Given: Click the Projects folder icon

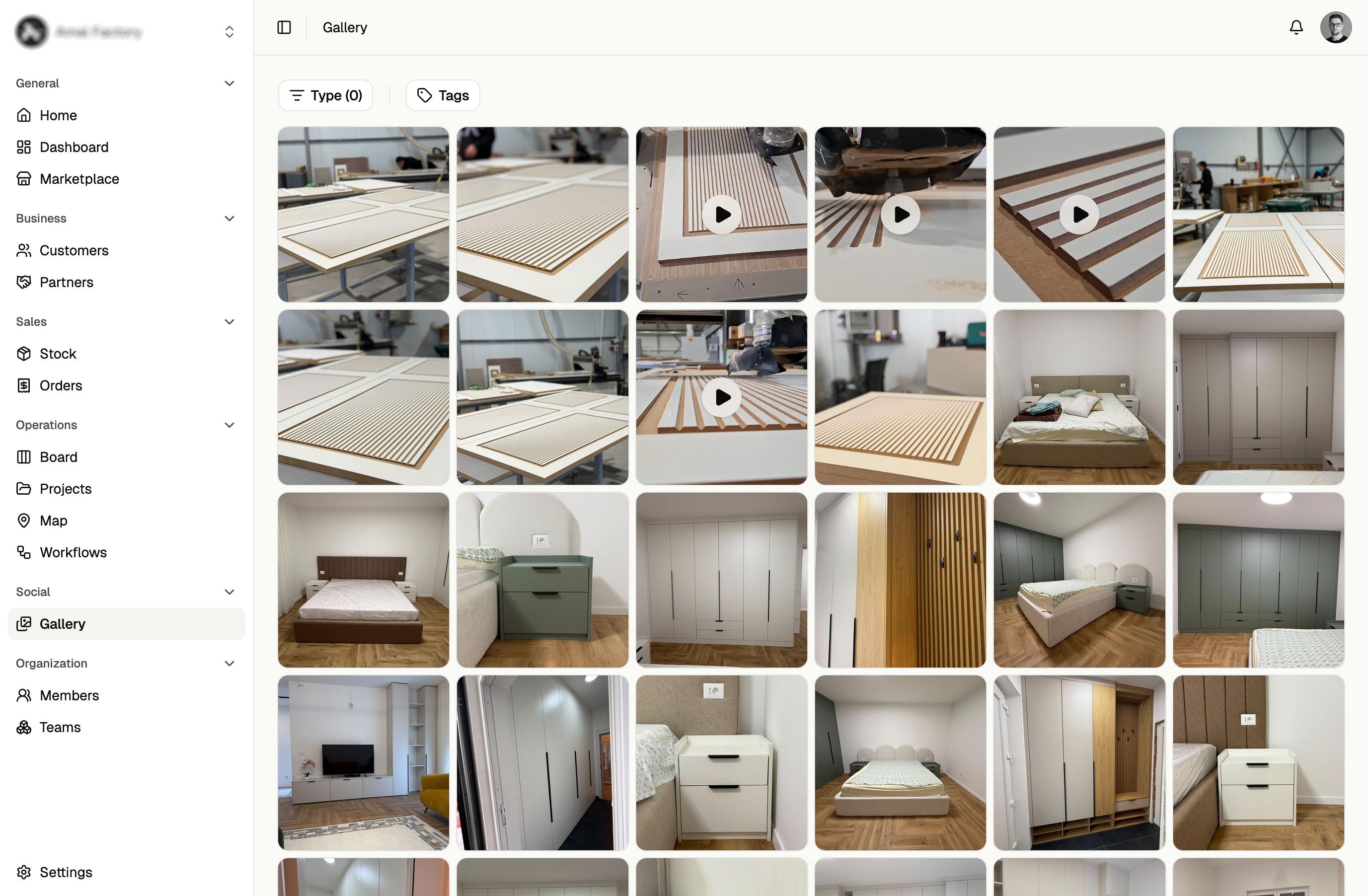Looking at the screenshot, I should tap(23, 489).
